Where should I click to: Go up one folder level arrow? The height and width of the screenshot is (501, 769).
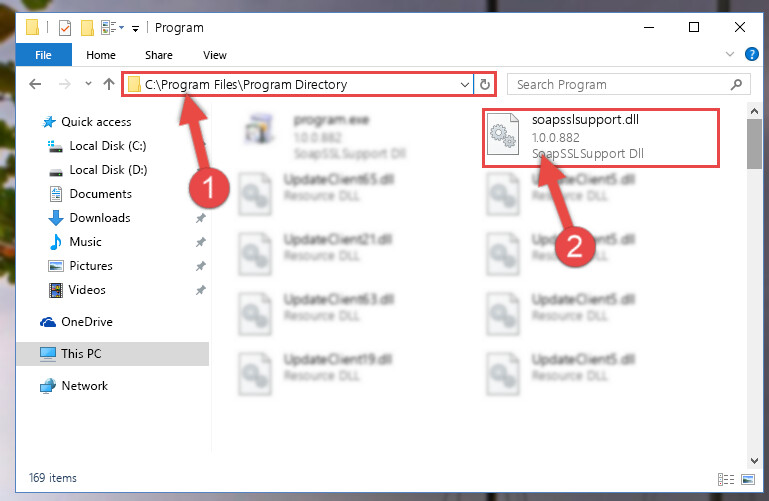pyautogui.click(x=109, y=84)
